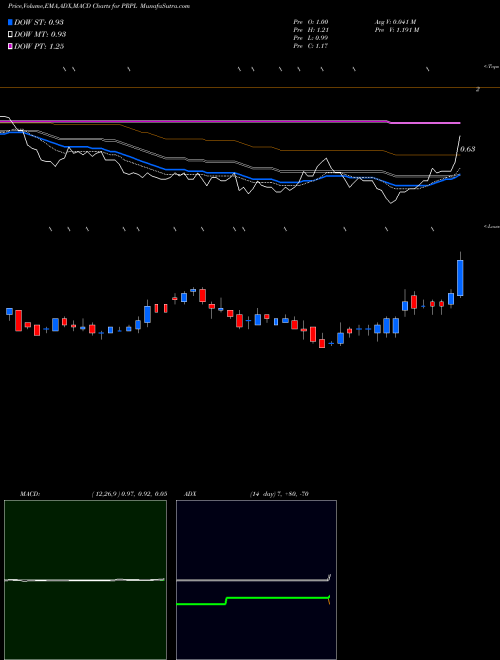Click the 'Pre H: 1.21' value
The image size is (500, 660).
tap(311, 30)
